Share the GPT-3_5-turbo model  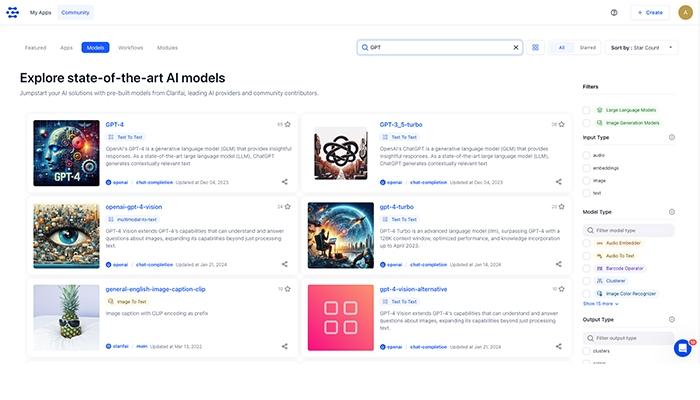tap(558, 182)
